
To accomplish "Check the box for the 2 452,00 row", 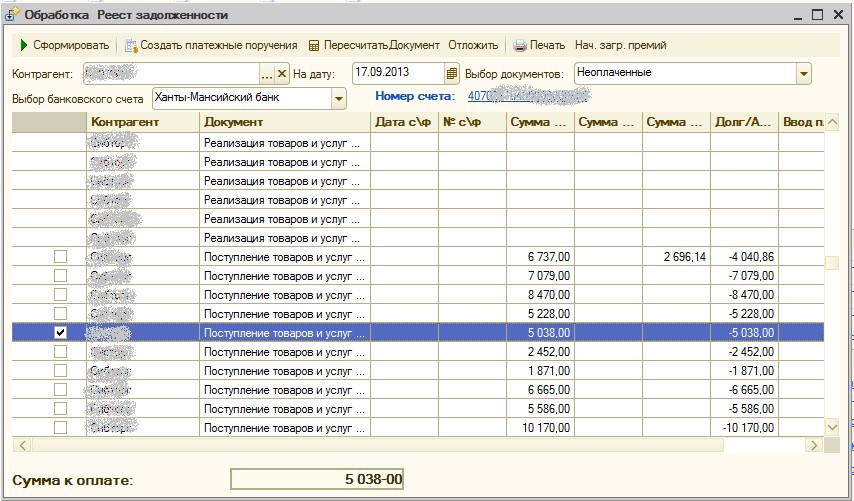I will 60,351.
